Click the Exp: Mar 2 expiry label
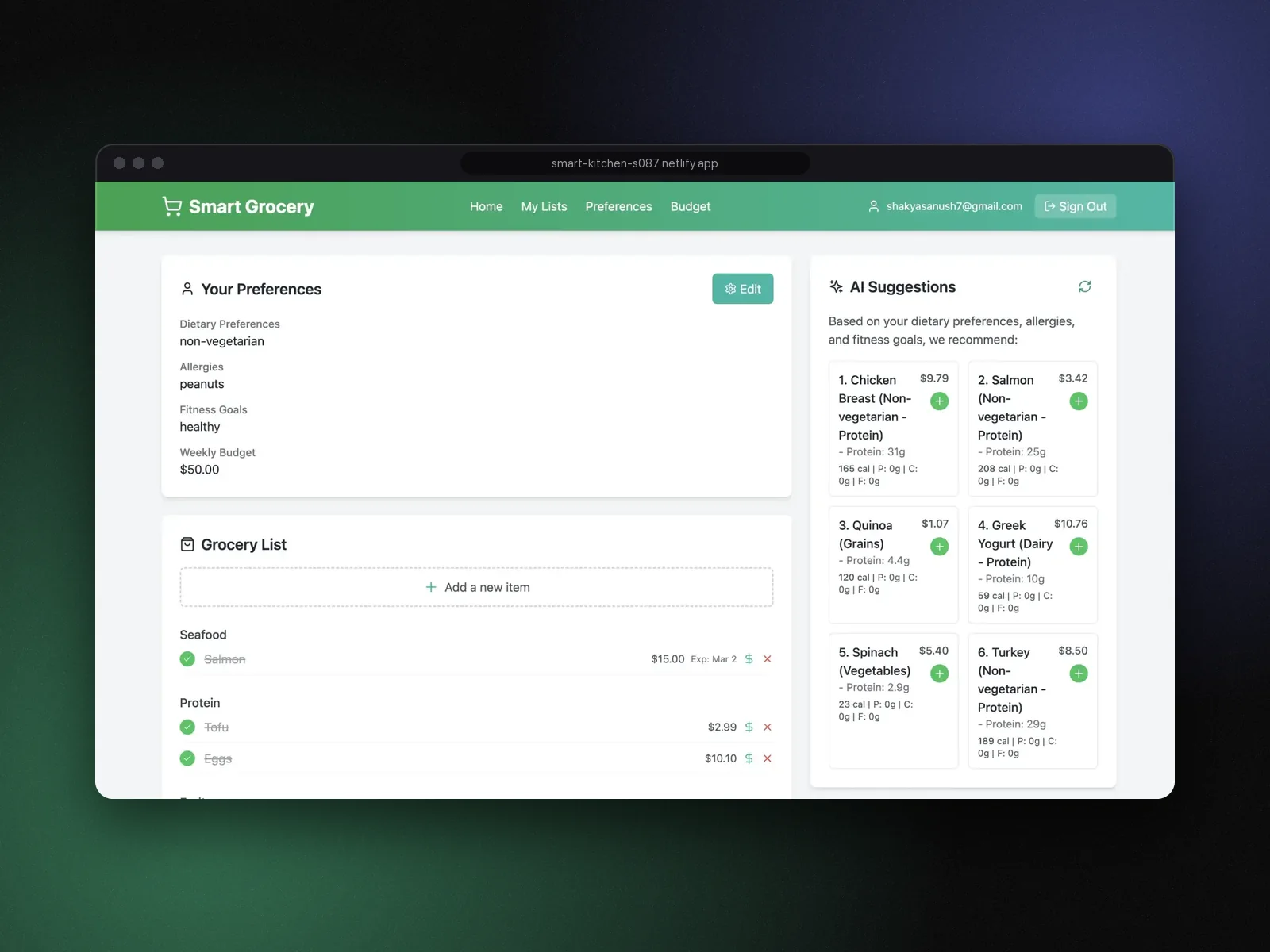The image size is (1270, 952). (714, 659)
